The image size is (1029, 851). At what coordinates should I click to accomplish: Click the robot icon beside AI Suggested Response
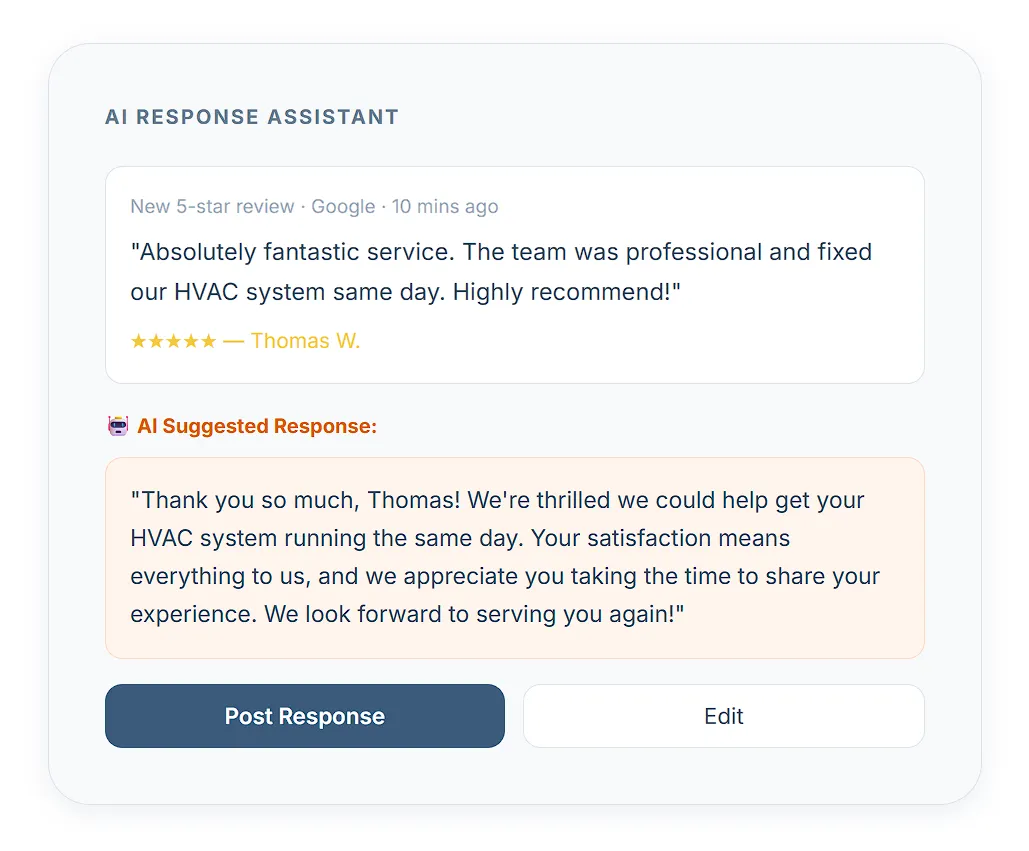coord(118,426)
